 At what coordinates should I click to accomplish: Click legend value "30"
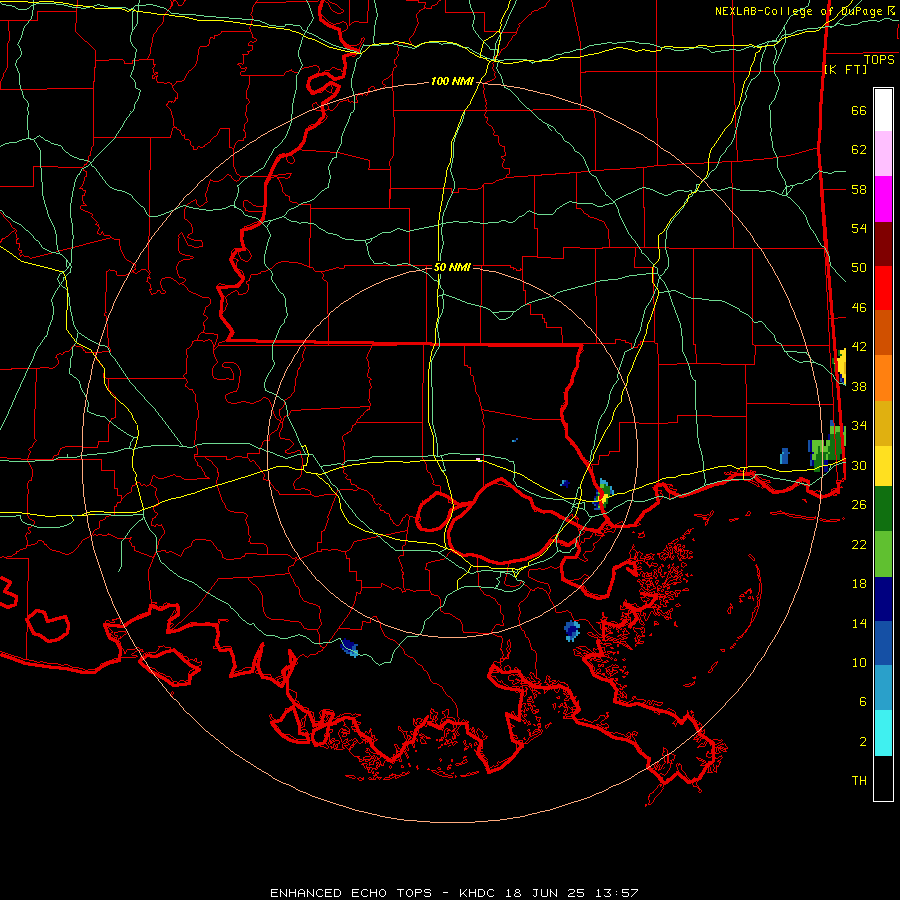[x=859, y=465]
